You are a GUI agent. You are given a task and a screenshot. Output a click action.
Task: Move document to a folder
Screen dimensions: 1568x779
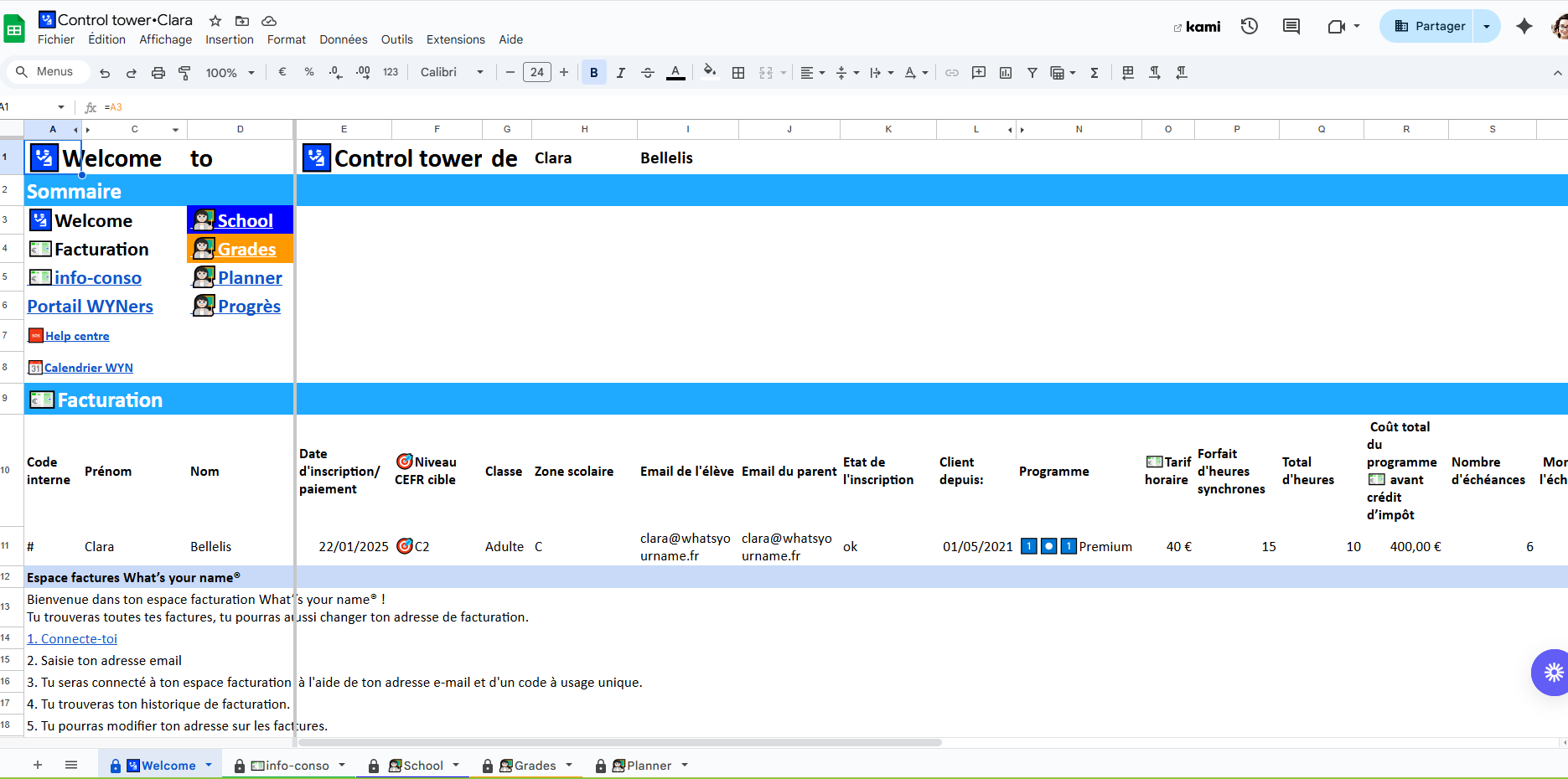point(242,20)
